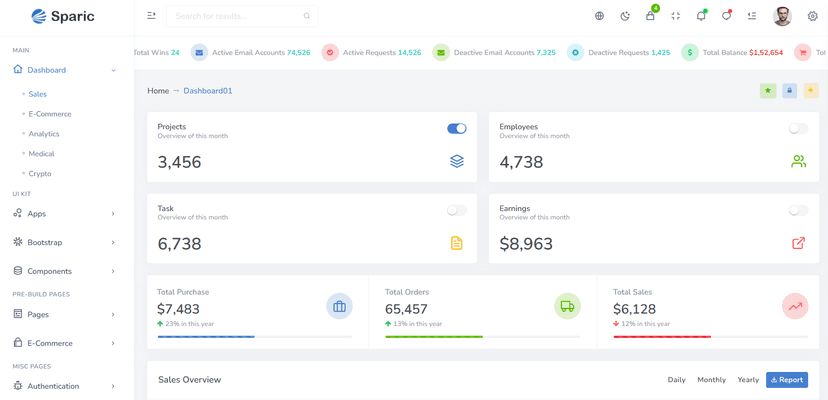828x400 pixels.
Task: Click the Deactive Email Accounts envelope icon
Action: click(x=441, y=52)
